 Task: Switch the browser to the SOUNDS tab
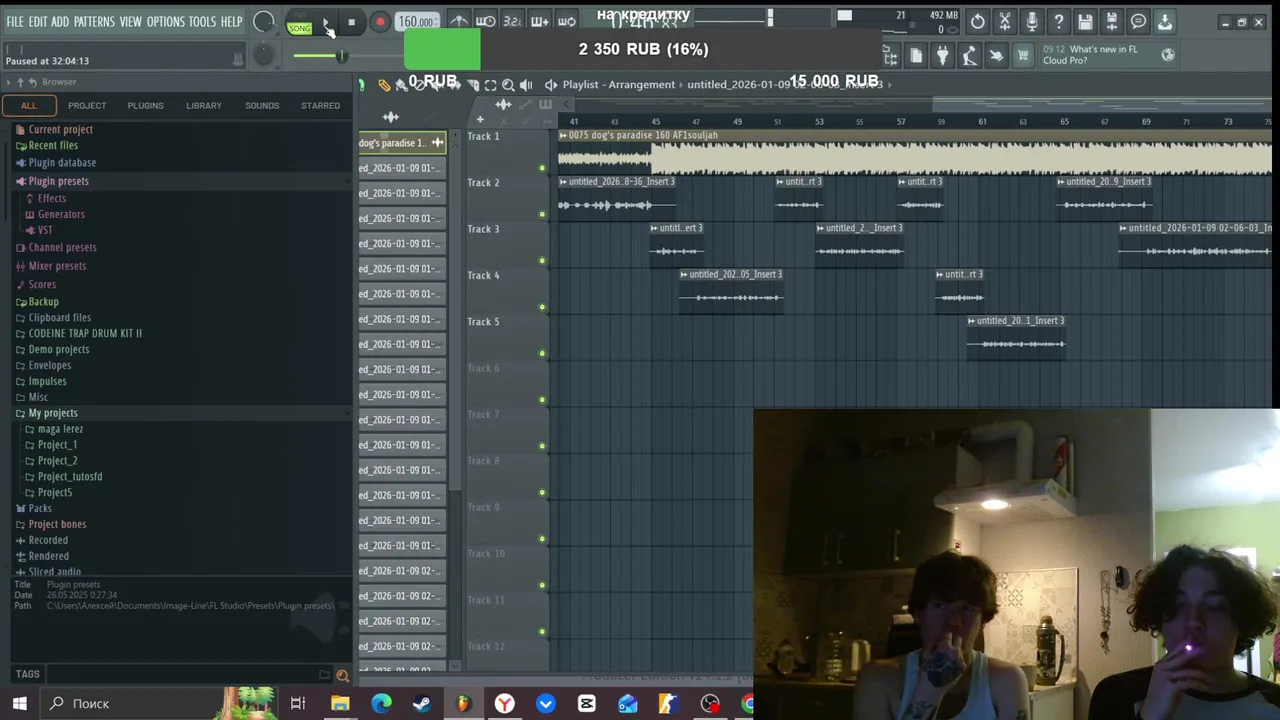tap(262, 105)
